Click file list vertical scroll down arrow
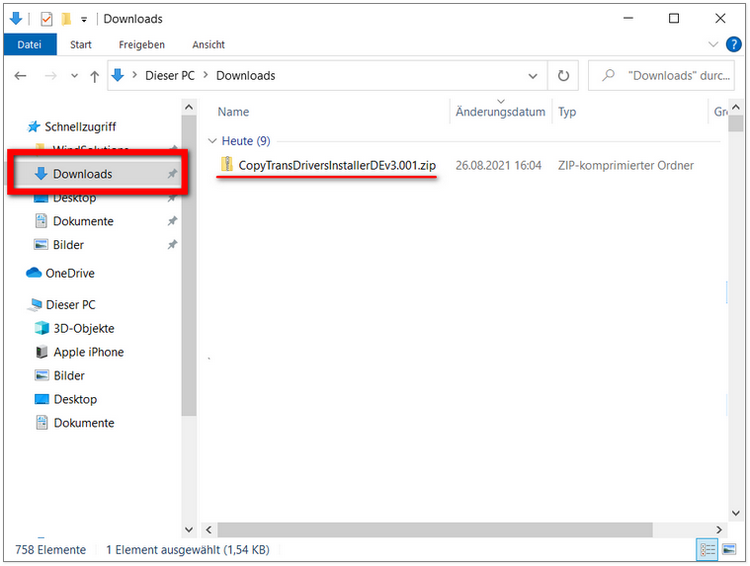 tap(736, 513)
